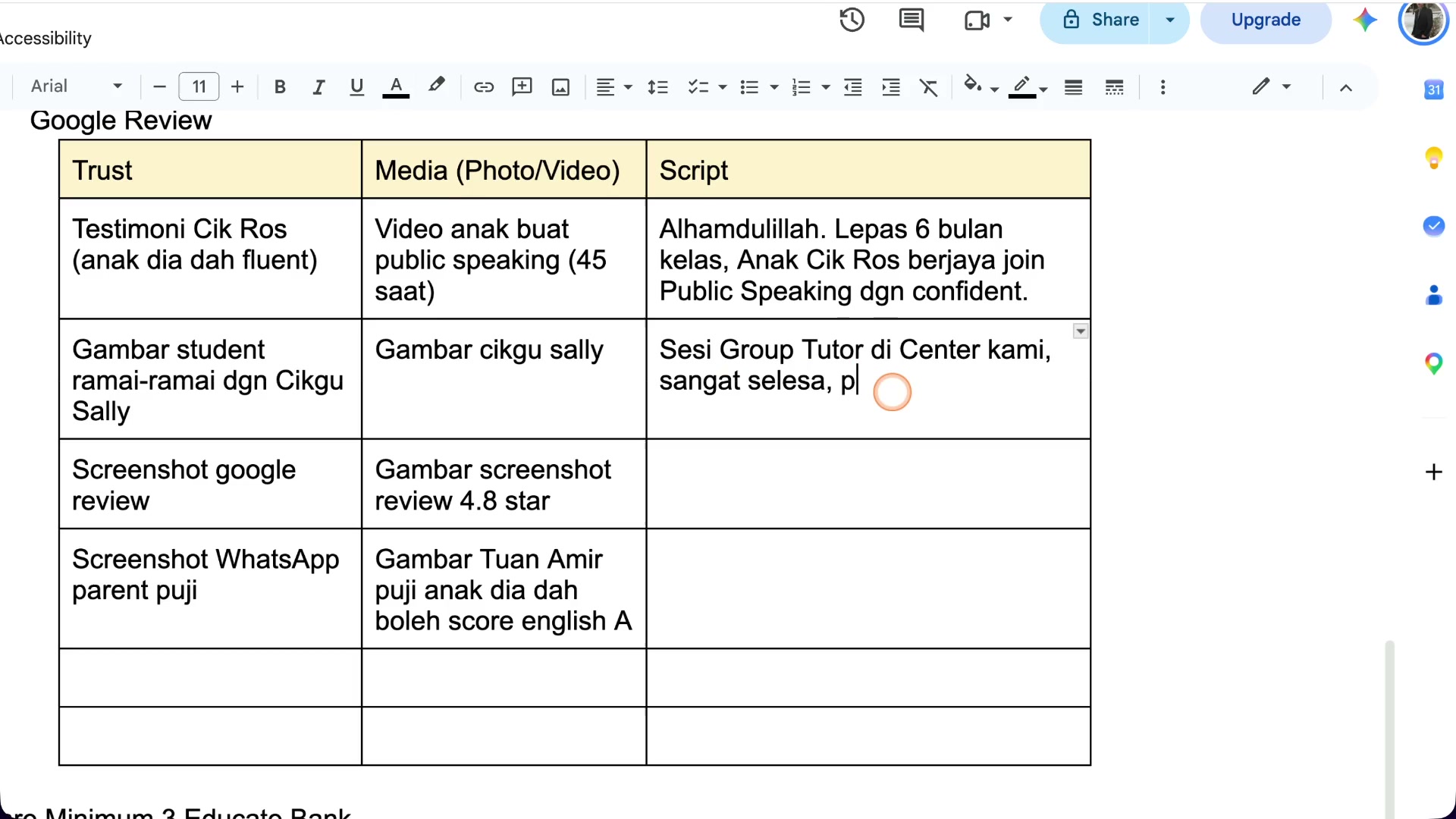The width and height of the screenshot is (1456, 819).
Task: Clear formatting with crossed T icon
Action: pos(929,87)
